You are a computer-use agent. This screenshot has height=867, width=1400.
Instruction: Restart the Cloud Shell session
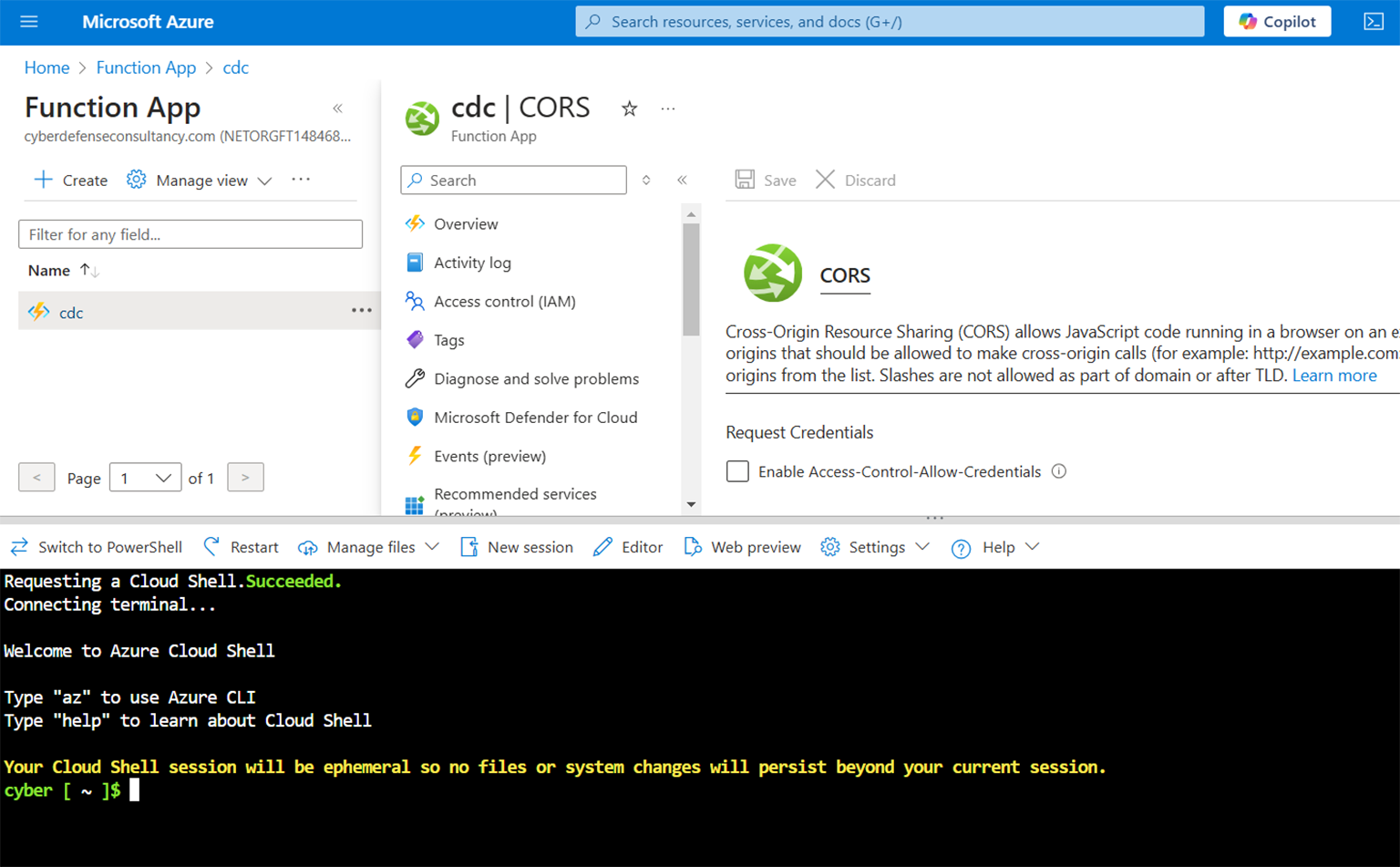241,547
